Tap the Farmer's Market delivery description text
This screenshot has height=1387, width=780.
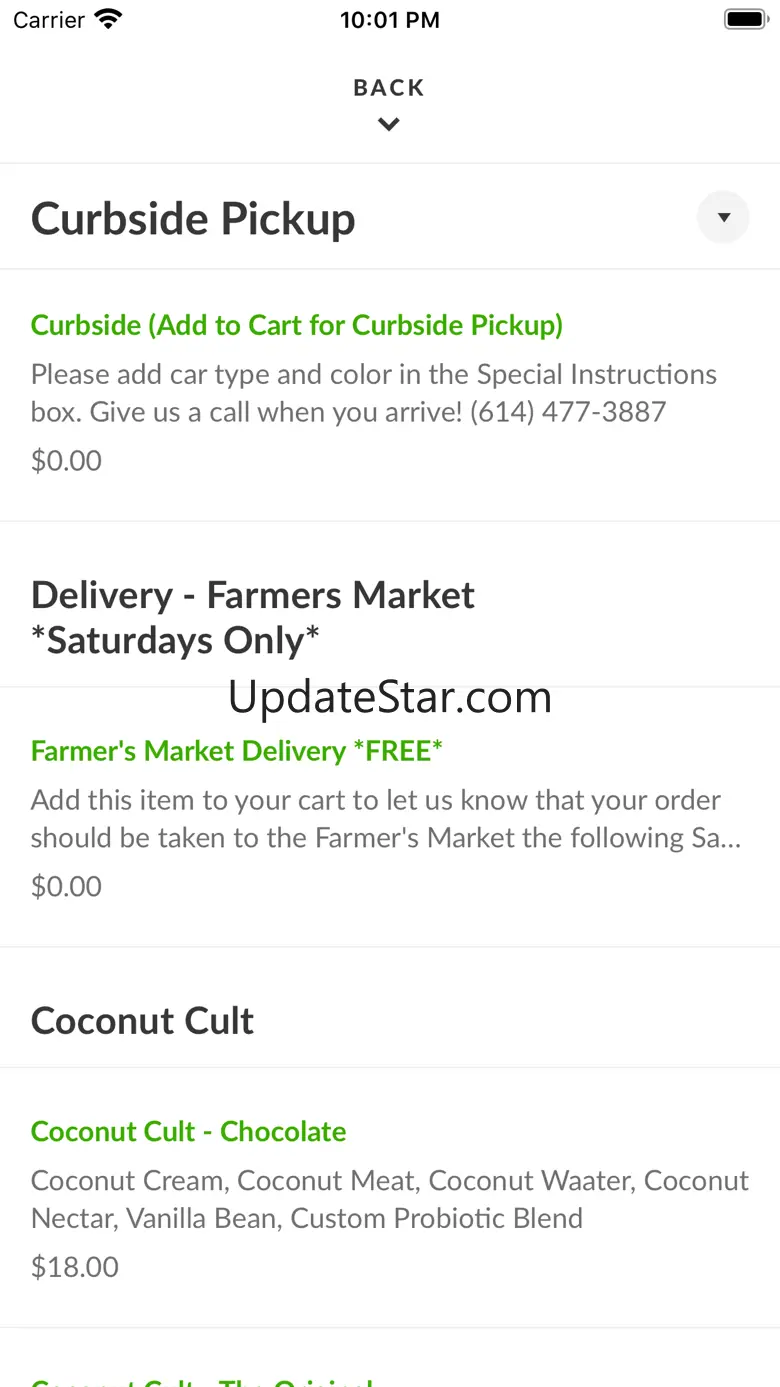pyautogui.click(x=385, y=819)
